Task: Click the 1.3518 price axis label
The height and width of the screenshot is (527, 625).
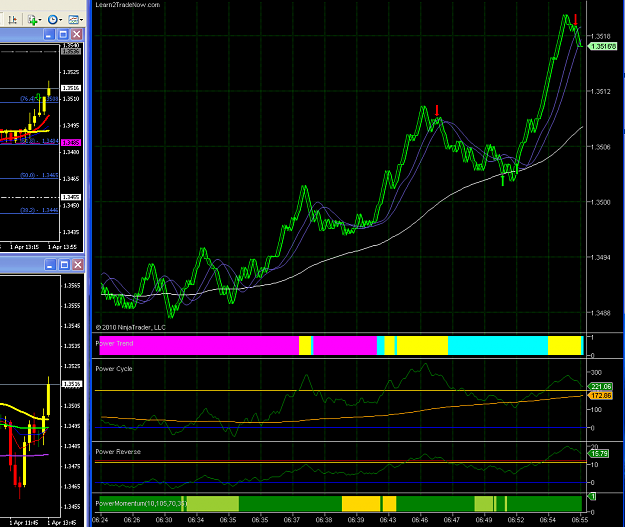Action: coord(601,36)
